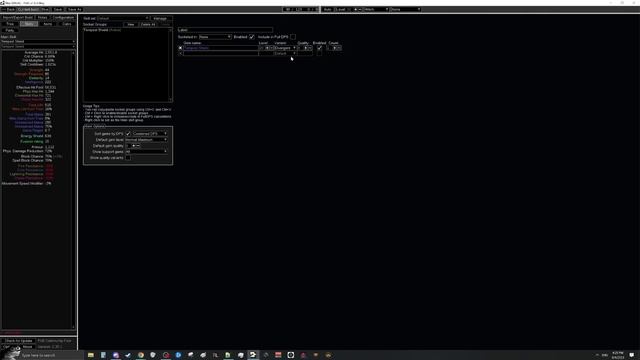Create a new socket group

coord(131,24)
